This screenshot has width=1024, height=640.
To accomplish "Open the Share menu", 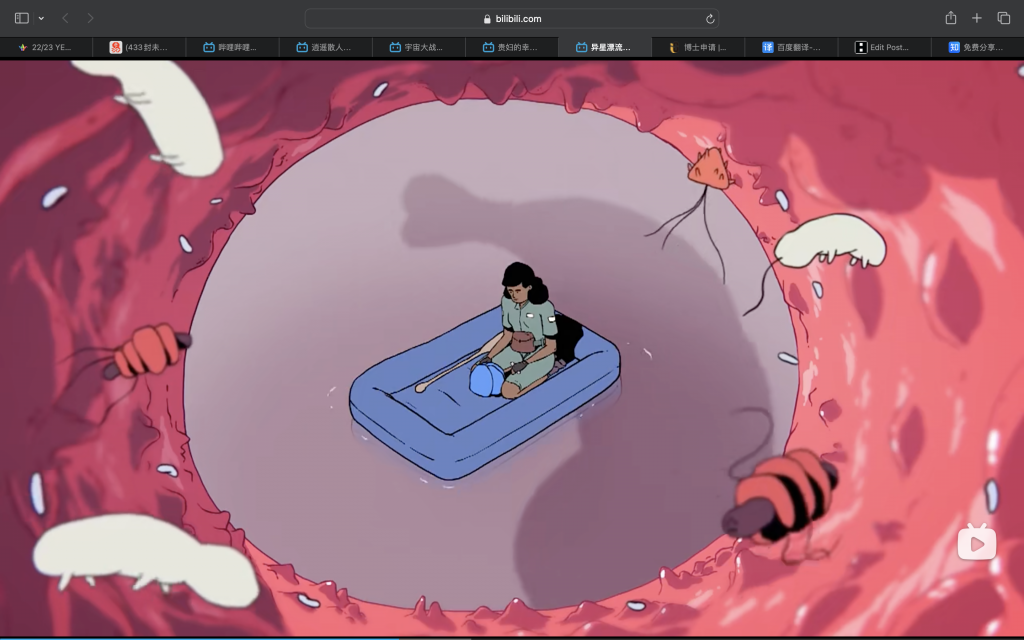I will click(x=951, y=18).
